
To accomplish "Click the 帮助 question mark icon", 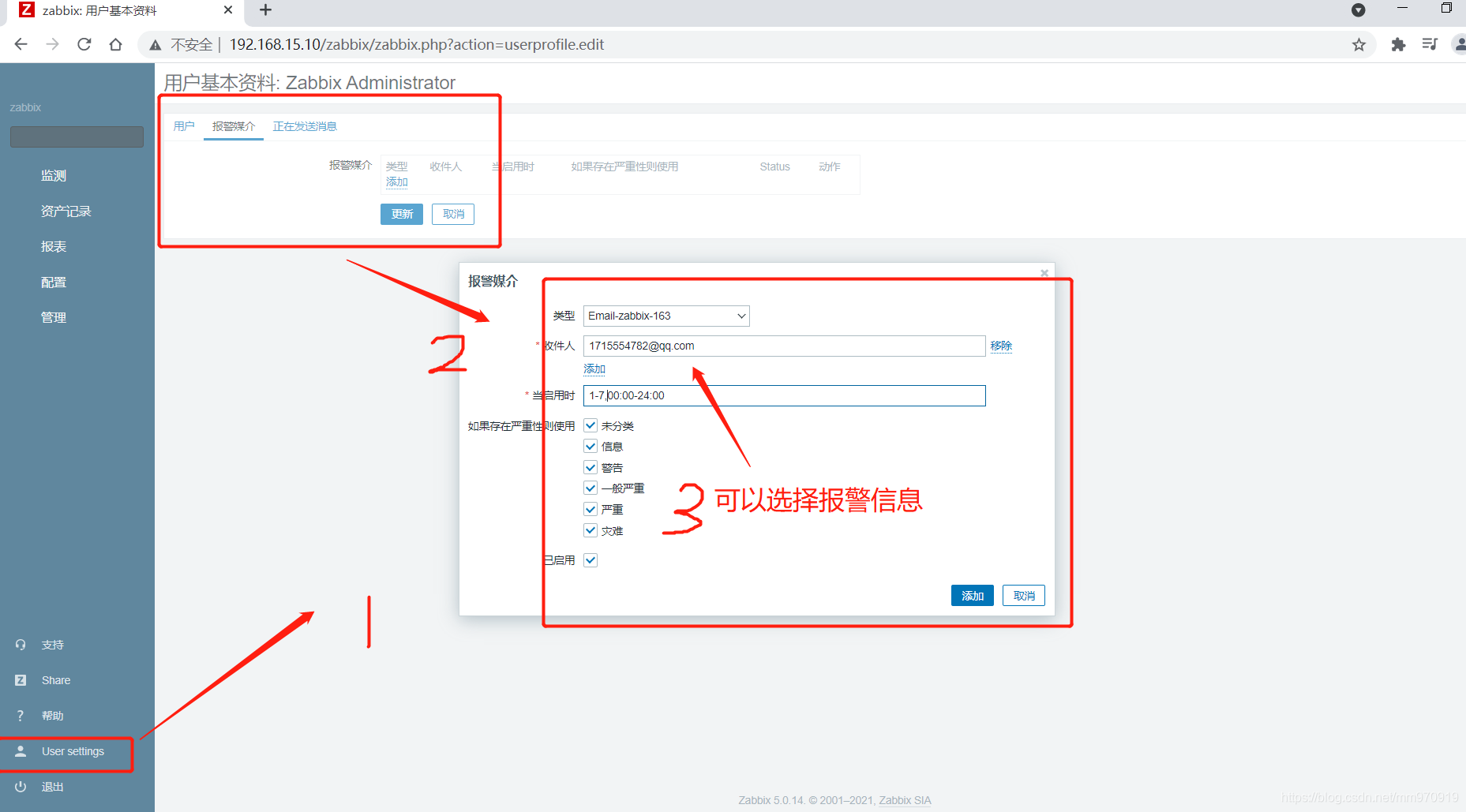I will [x=21, y=716].
